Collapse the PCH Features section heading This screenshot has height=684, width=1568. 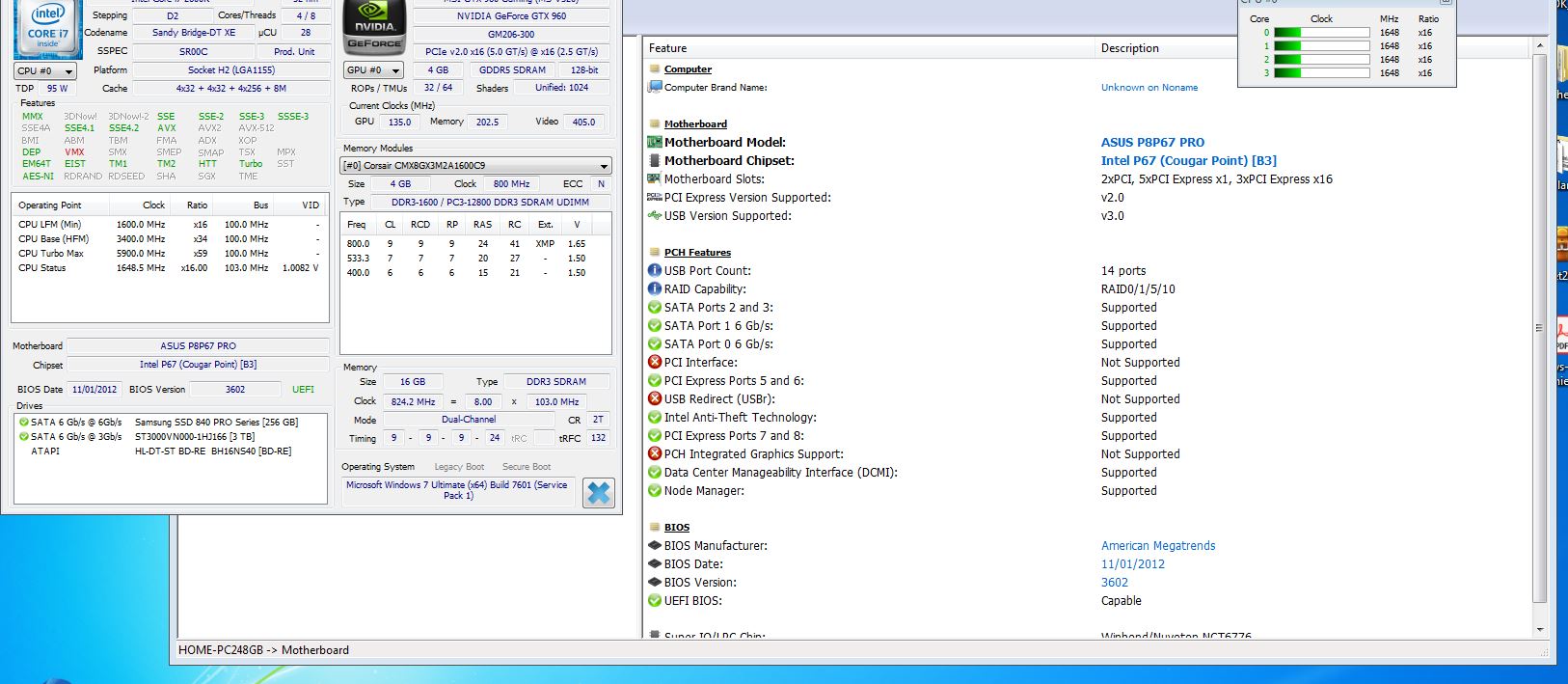click(x=697, y=252)
